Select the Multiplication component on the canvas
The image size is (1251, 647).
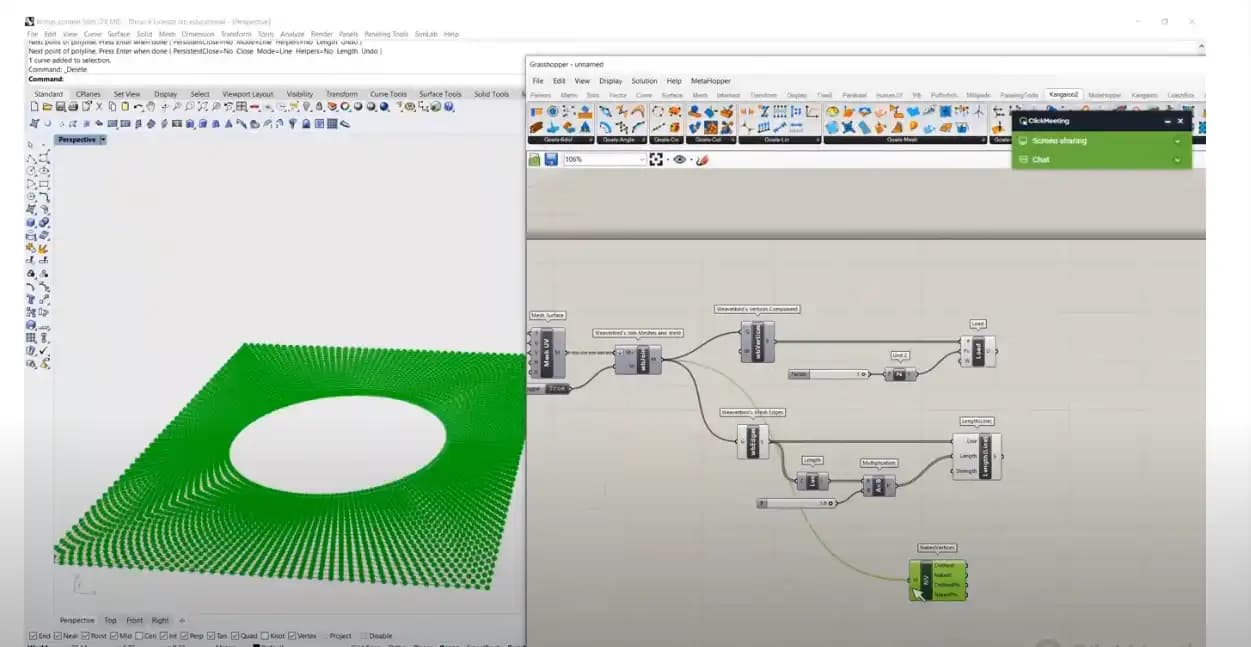click(x=879, y=486)
